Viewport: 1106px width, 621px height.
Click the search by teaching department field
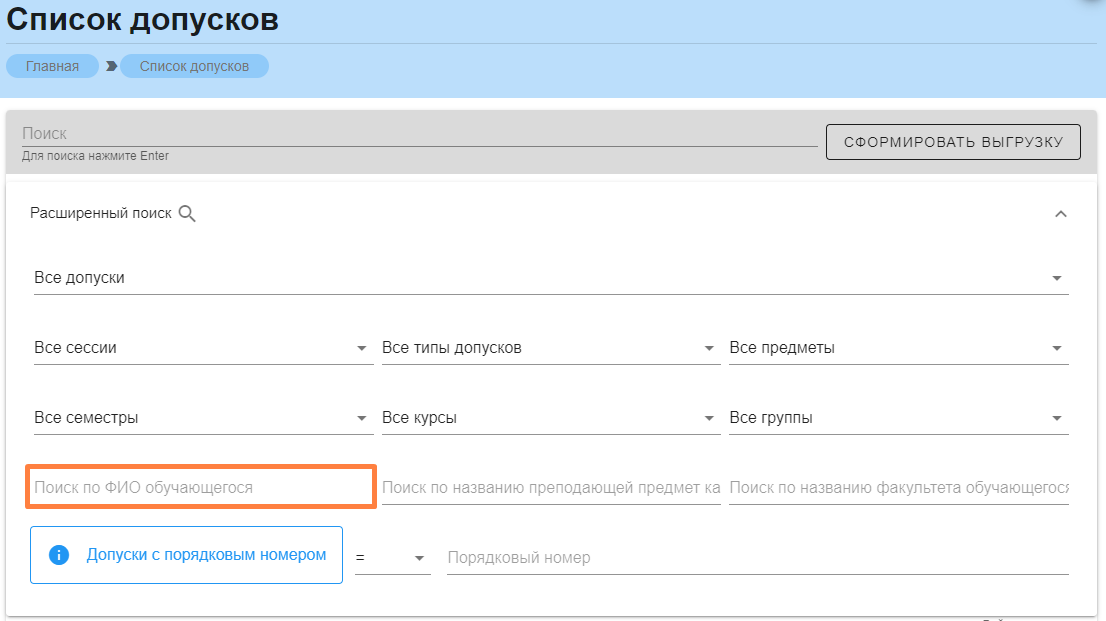point(550,488)
